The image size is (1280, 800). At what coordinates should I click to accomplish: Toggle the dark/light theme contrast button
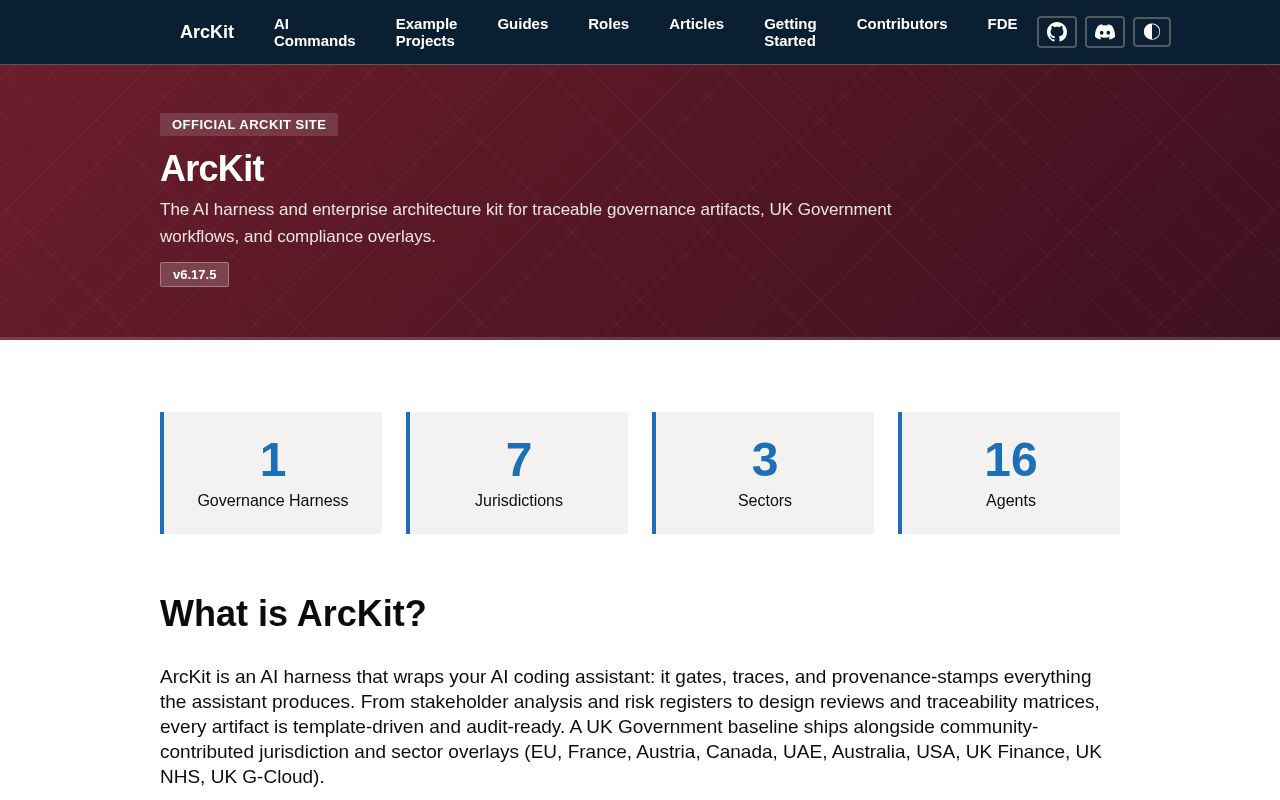(x=1152, y=32)
